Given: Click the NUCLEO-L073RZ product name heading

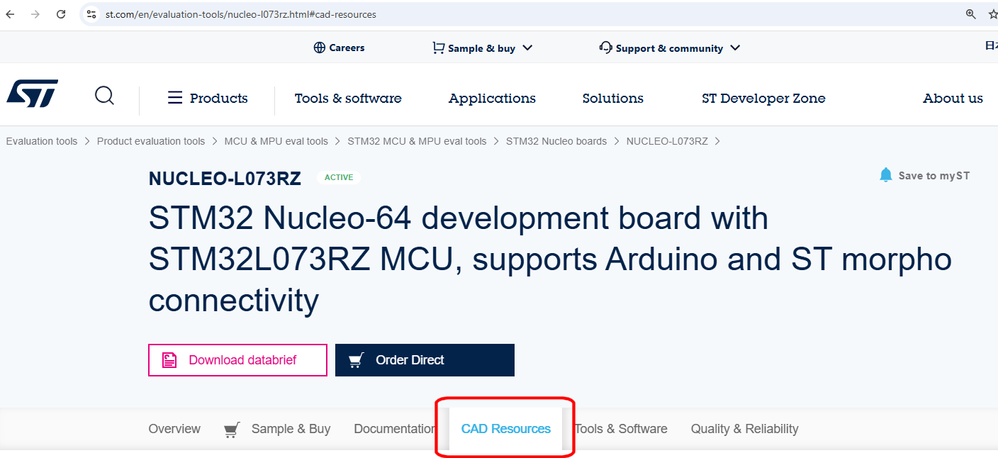Looking at the screenshot, I should click(x=225, y=179).
